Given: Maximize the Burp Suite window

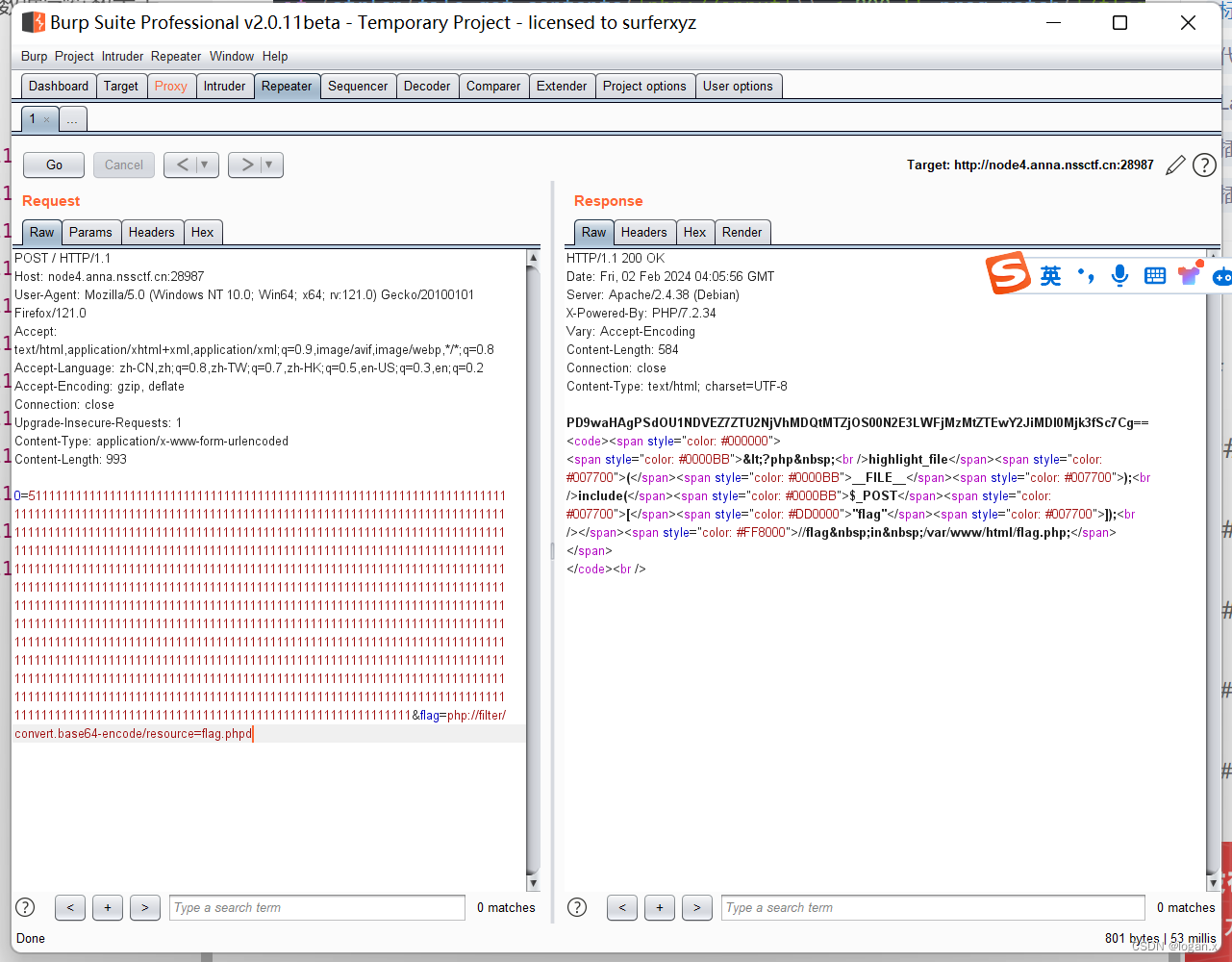Looking at the screenshot, I should pyautogui.click(x=1119, y=22).
